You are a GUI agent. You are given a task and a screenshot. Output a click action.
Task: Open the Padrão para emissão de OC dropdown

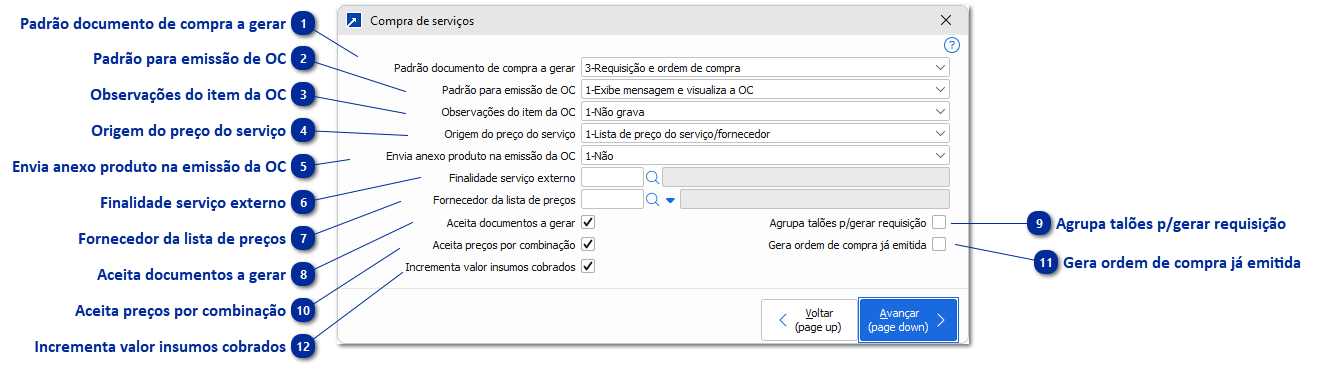pos(765,90)
